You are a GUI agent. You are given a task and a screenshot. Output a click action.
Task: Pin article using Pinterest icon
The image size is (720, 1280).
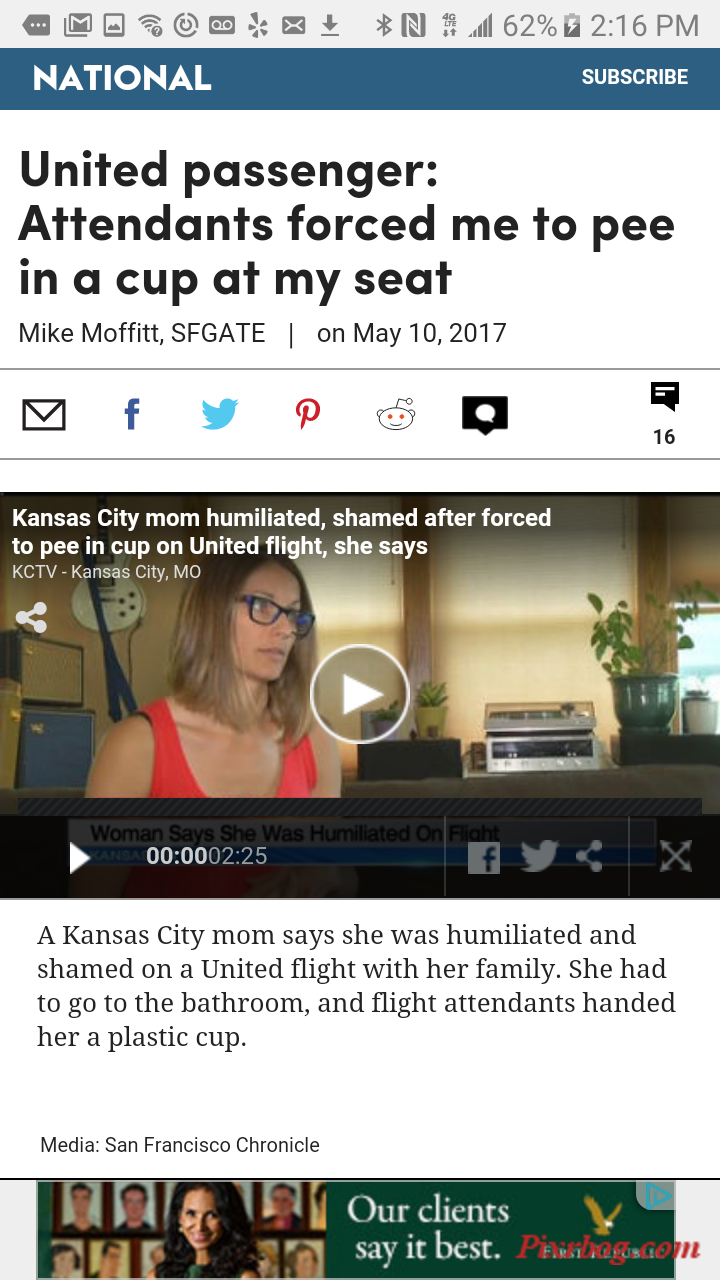pos(308,414)
